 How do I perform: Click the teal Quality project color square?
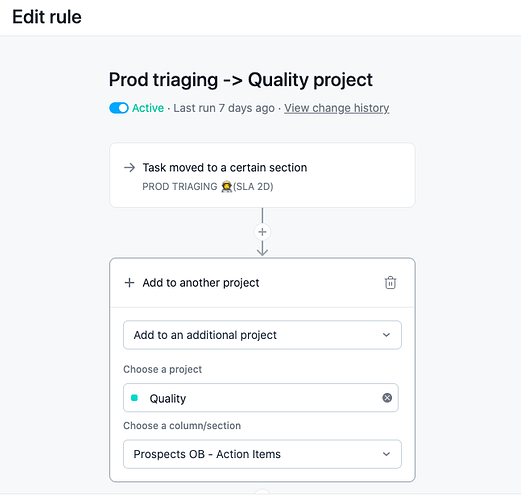click(134, 398)
